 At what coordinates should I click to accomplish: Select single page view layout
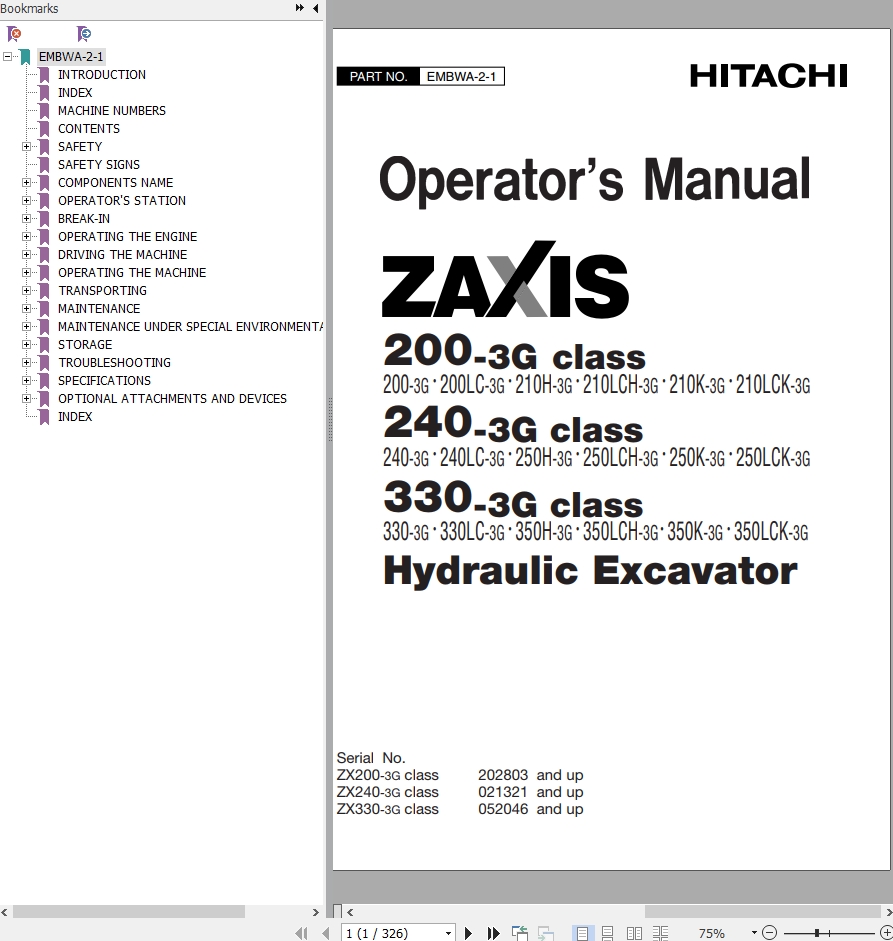click(x=582, y=933)
